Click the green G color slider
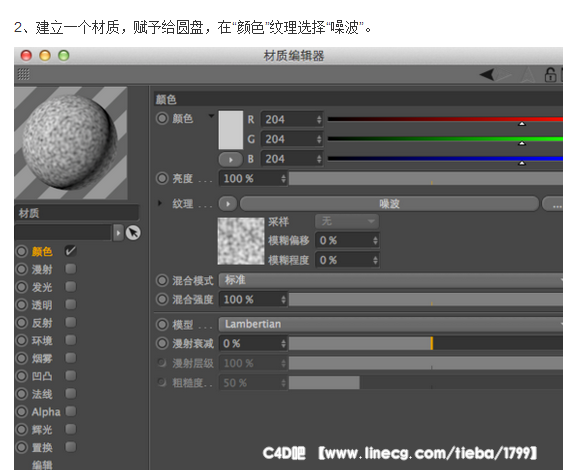The width and height of the screenshot is (563, 470). [445, 139]
